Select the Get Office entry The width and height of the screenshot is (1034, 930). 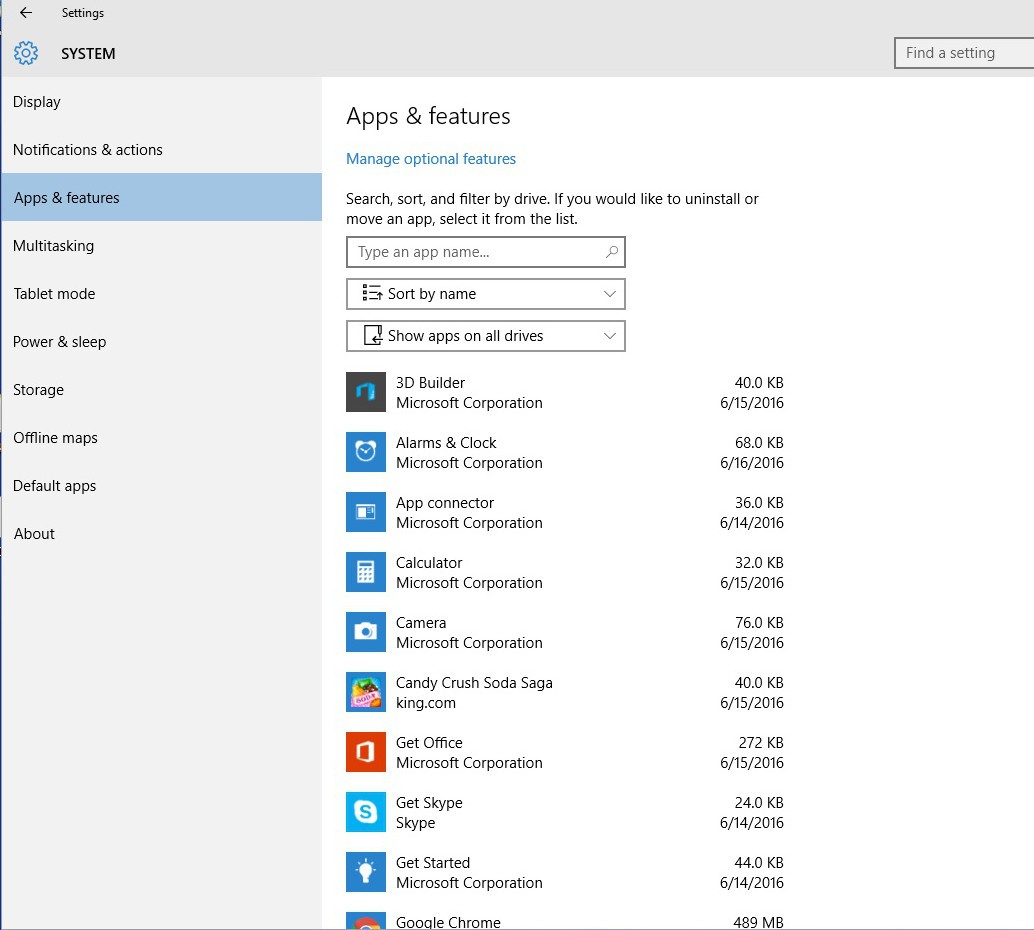point(565,753)
